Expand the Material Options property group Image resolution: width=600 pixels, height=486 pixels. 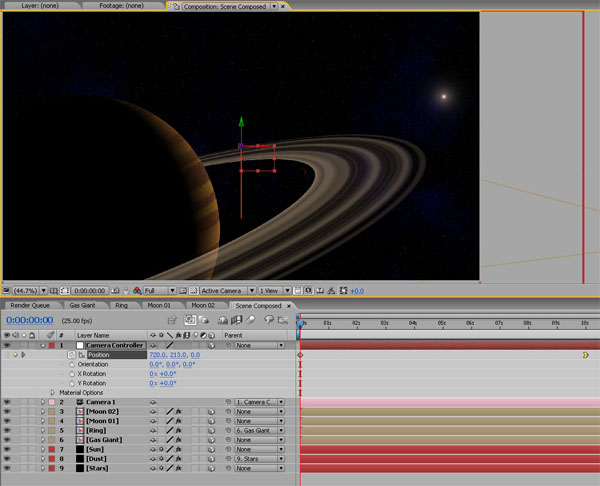(52, 393)
